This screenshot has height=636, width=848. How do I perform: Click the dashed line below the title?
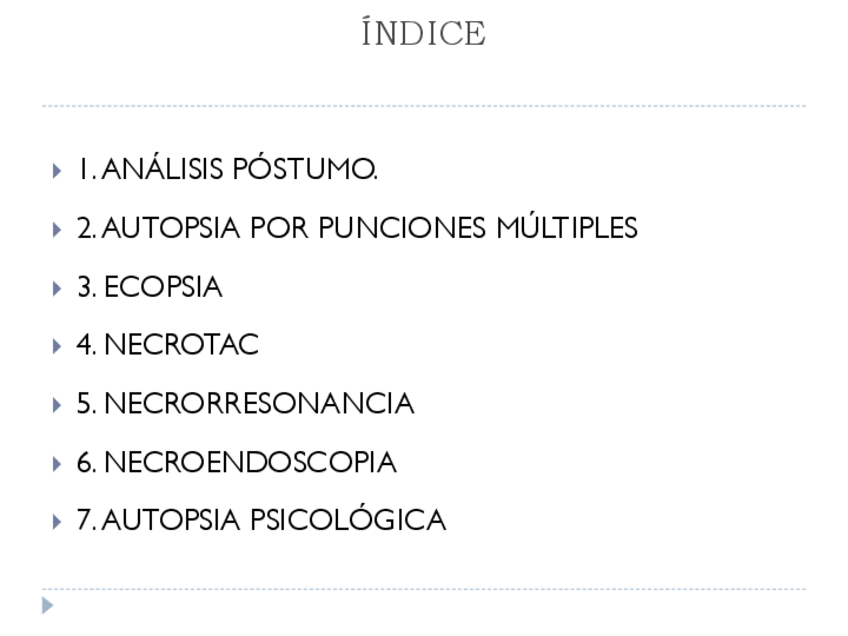423,106
